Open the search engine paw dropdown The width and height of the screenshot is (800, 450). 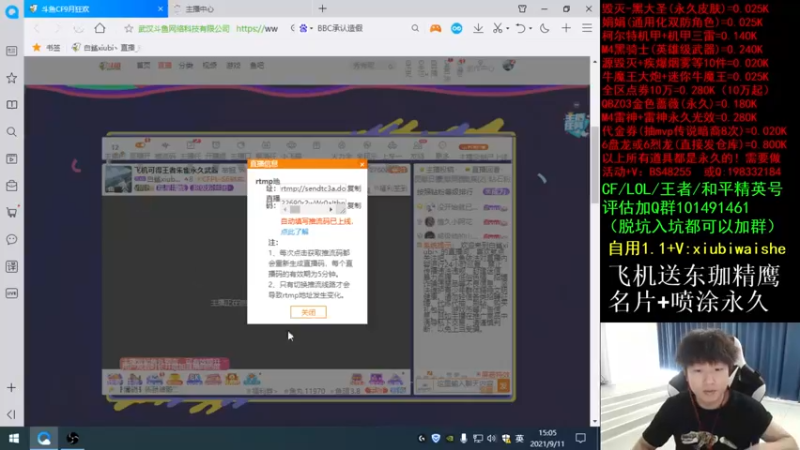coord(311,29)
